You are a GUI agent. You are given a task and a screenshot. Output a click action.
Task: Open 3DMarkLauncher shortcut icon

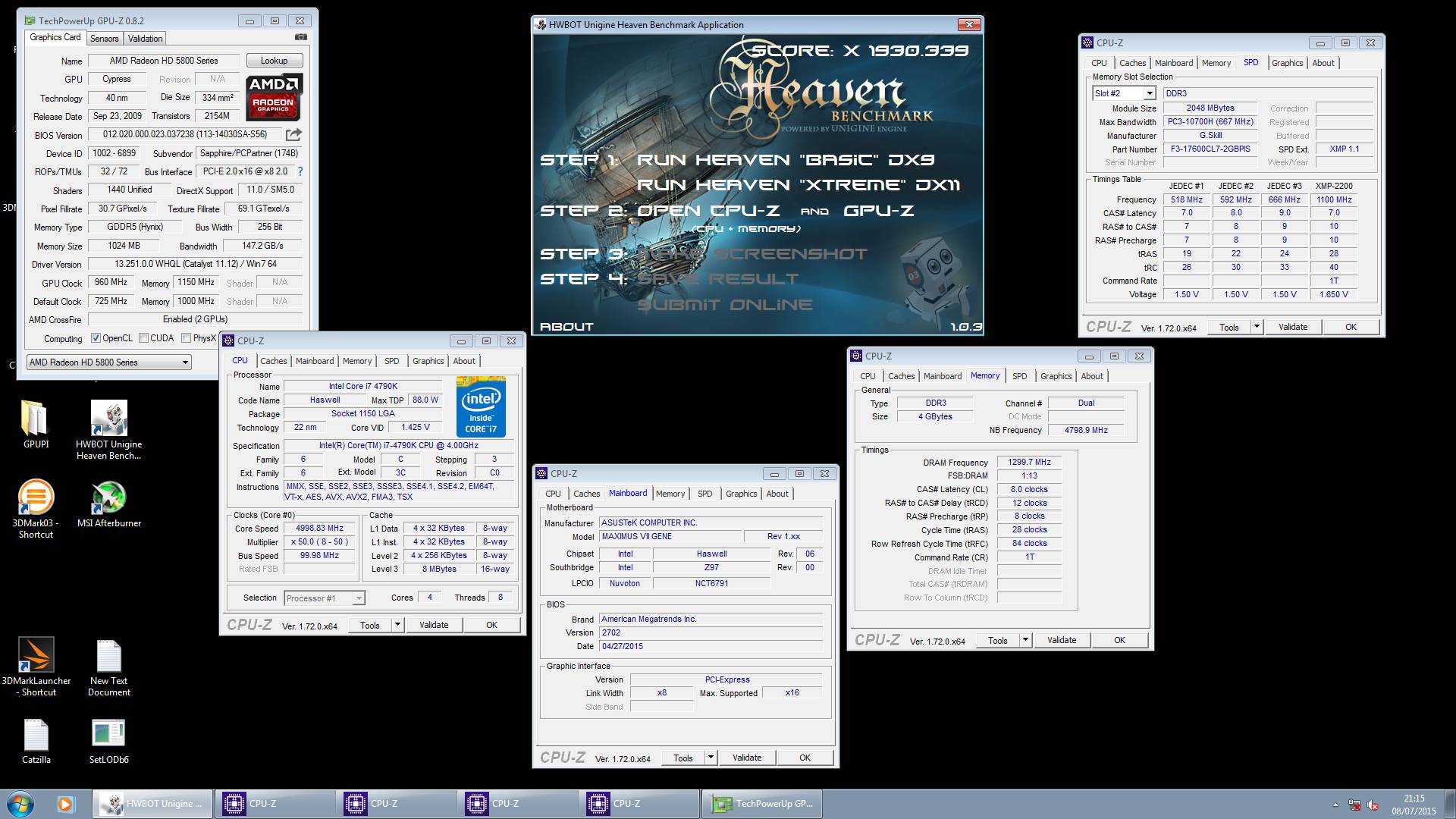pyautogui.click(x=36, y=654)
